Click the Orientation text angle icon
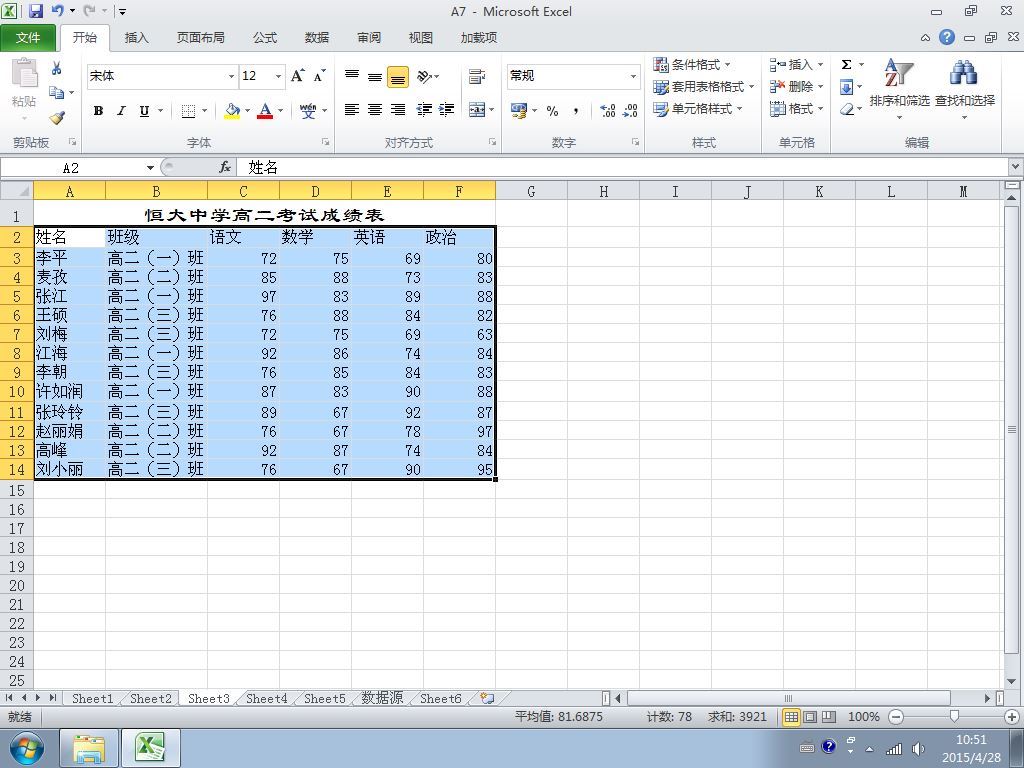The image size is (1024, 768). pos(424,76)
